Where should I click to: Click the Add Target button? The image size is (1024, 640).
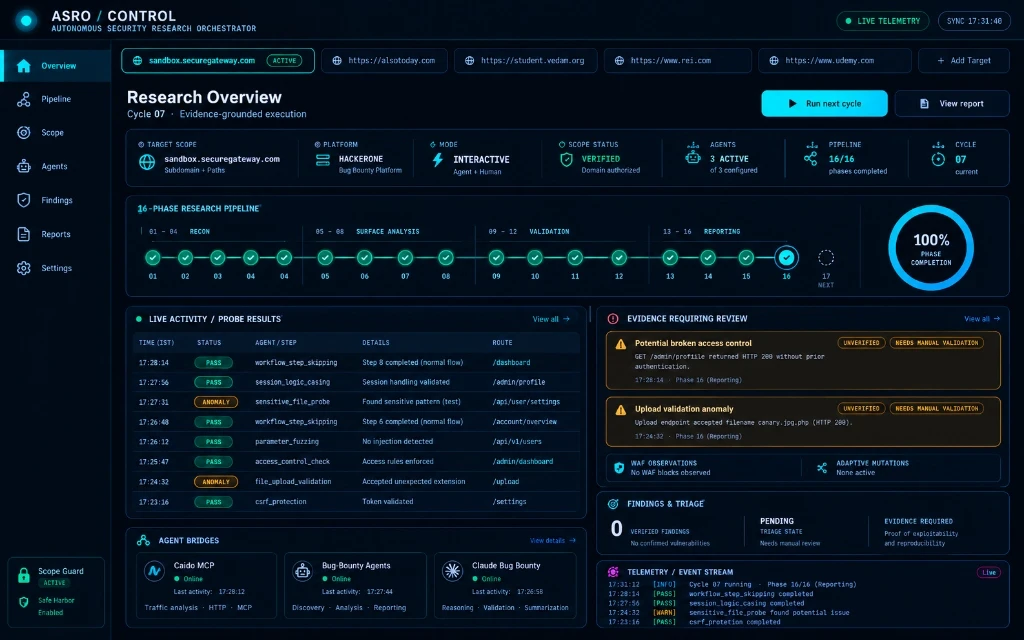point(963,61)
